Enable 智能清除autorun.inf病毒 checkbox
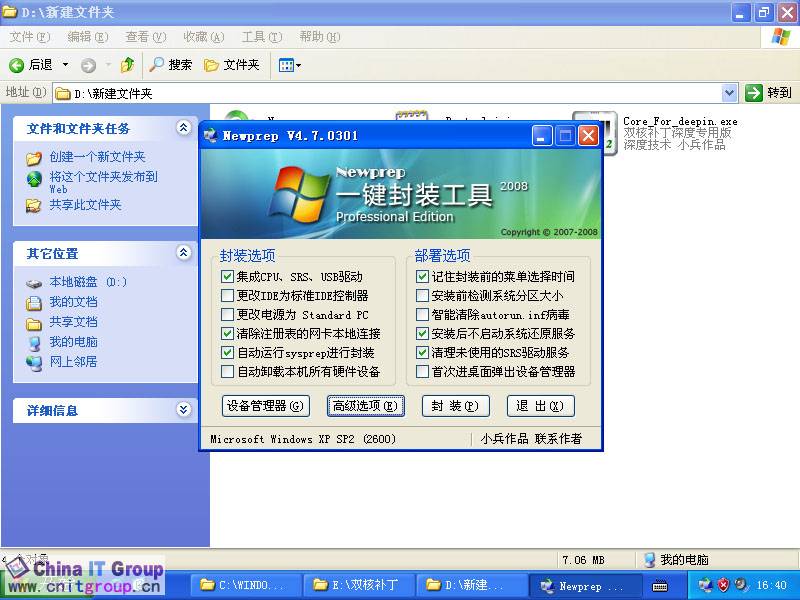 (422, 314)
